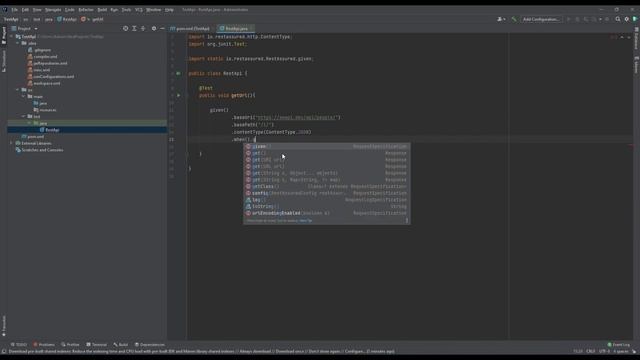
Task: Switch to the RestApi.java editor tab
Action: pyautogui.click(x=235, y=29)
